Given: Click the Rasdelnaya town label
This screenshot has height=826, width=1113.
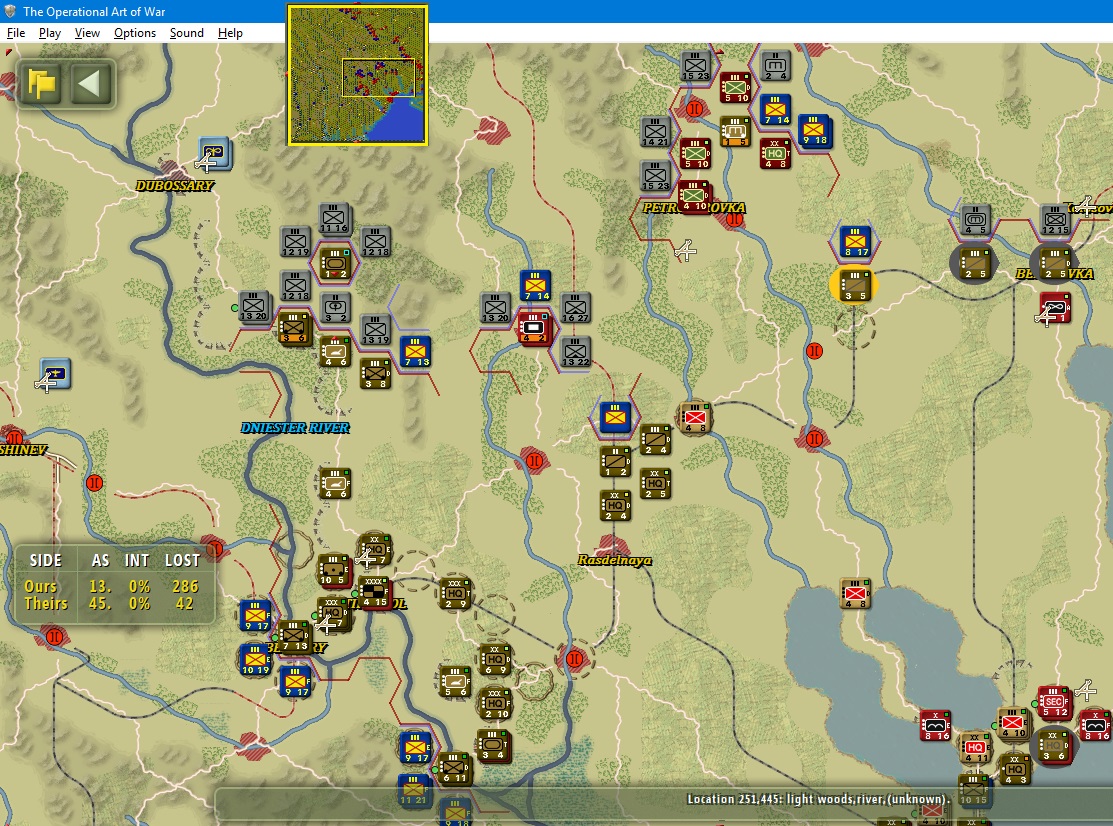Looking at the screenshot, I should pyautogui.click(x=615, y=561).
